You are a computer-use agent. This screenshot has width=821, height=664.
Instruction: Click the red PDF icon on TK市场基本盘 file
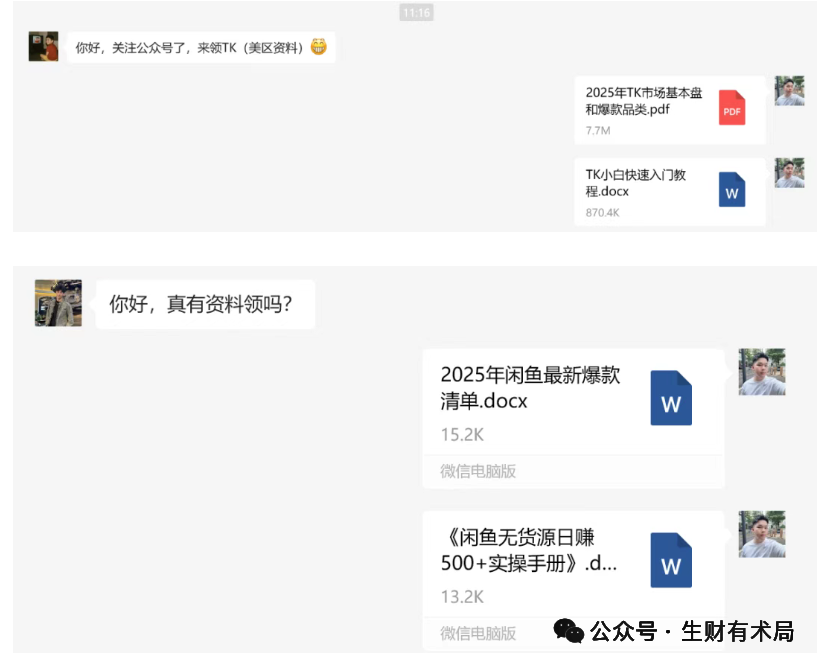pos(732,108)
